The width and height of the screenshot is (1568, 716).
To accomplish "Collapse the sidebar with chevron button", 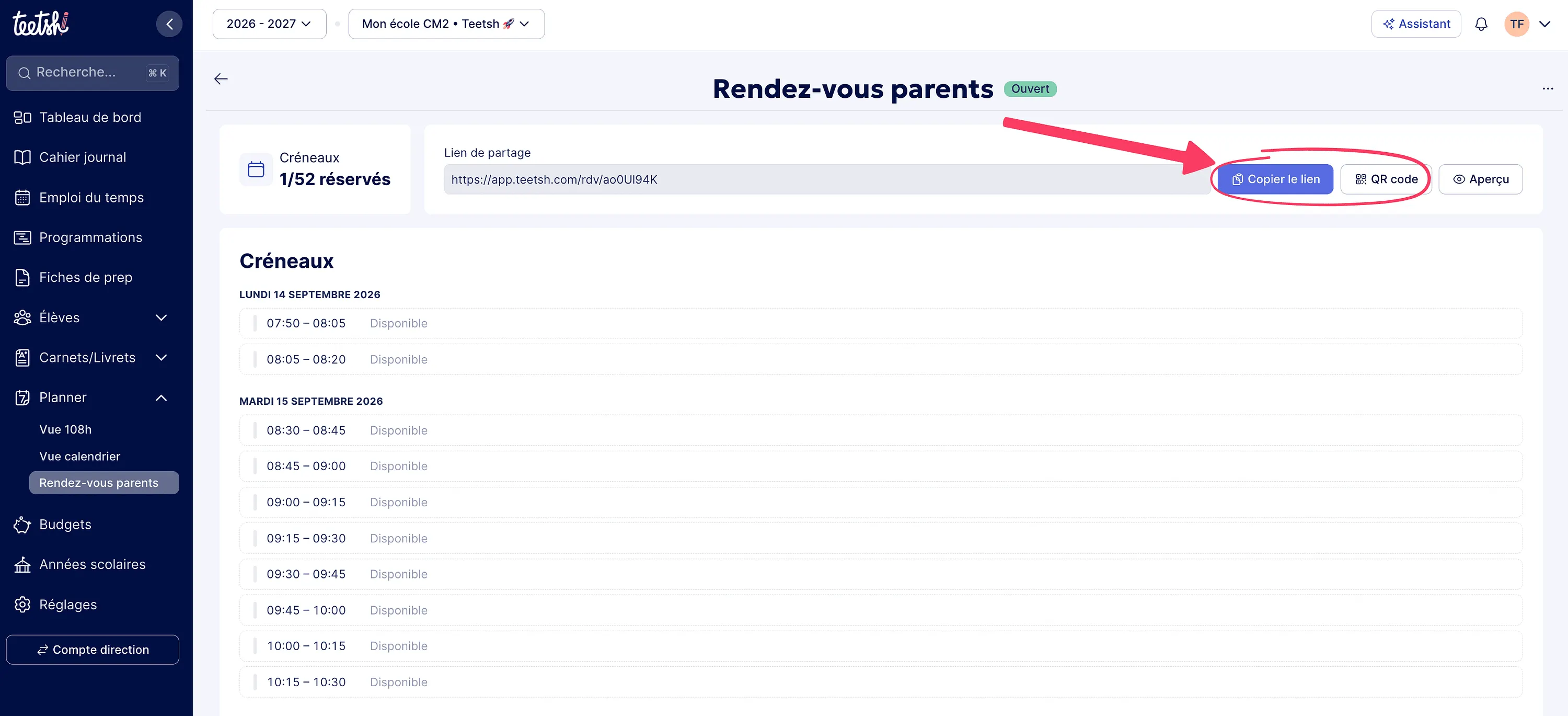I will [169, 24].
